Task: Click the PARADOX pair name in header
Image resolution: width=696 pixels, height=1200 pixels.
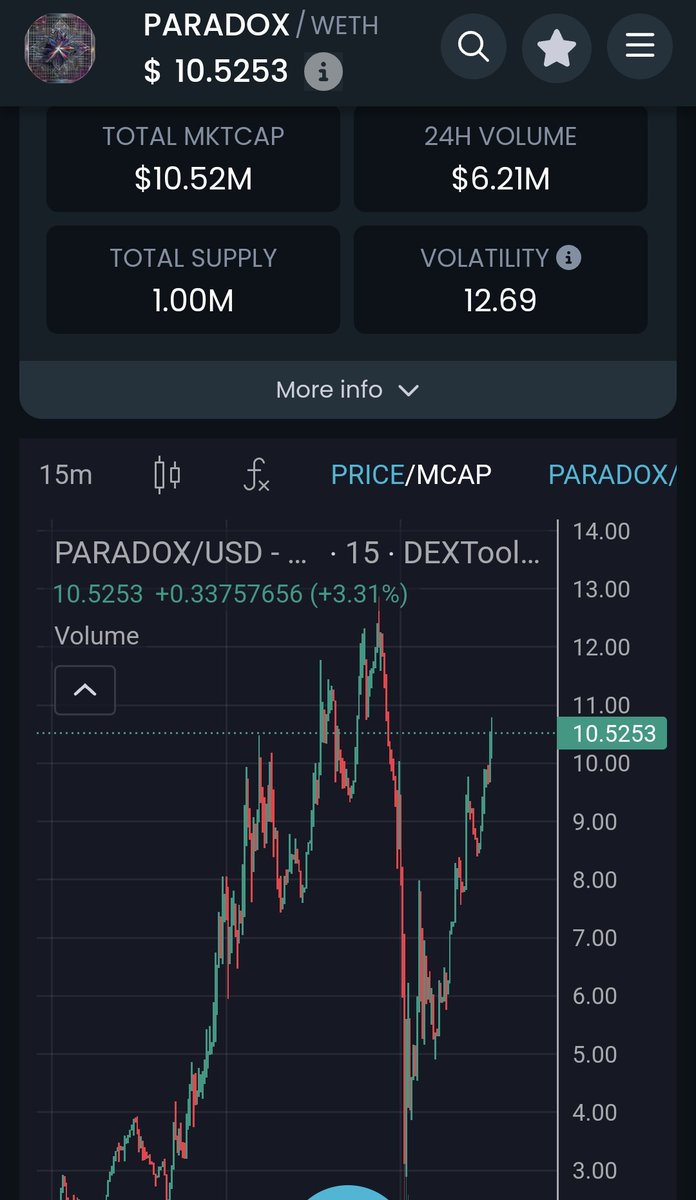Action: point(216,25)
